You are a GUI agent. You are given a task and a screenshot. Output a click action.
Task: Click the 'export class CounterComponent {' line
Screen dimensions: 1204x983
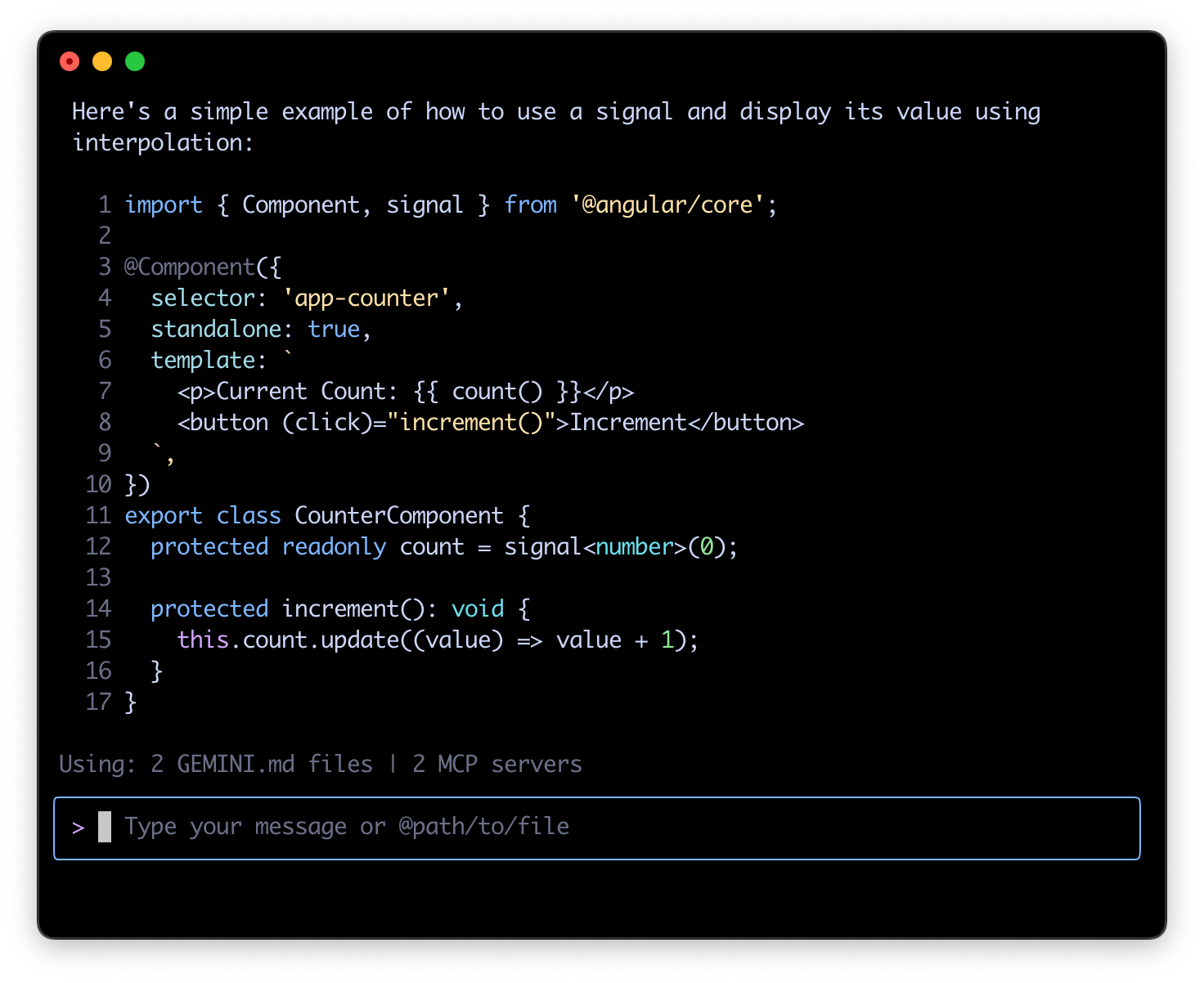point(326,515)
